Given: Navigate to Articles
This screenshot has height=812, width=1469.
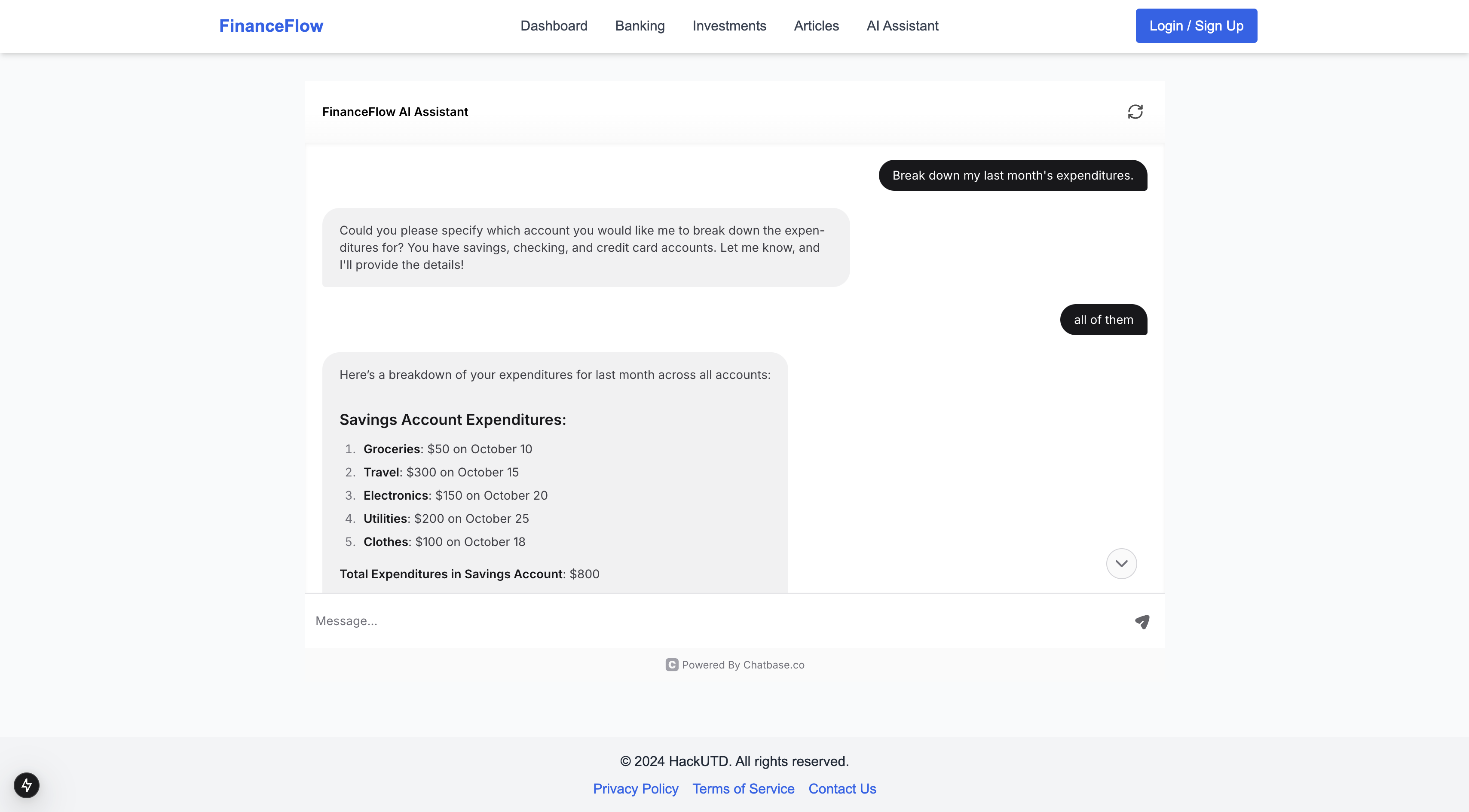Looking at the screenshot, I should tap(816, 26).
